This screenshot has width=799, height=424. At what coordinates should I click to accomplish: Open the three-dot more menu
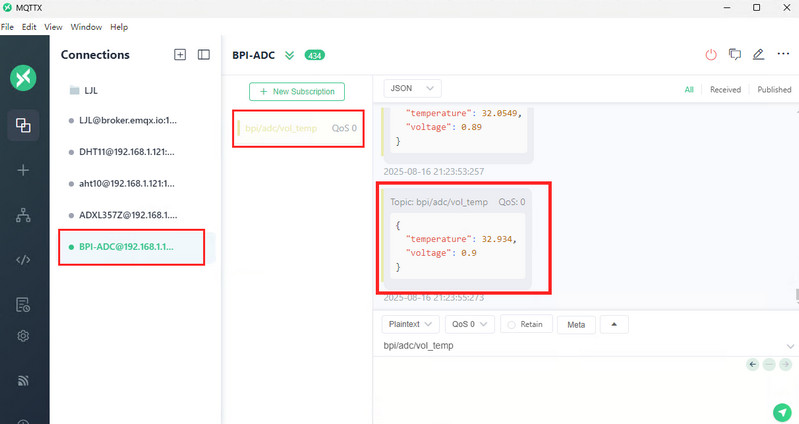(783, 54)
